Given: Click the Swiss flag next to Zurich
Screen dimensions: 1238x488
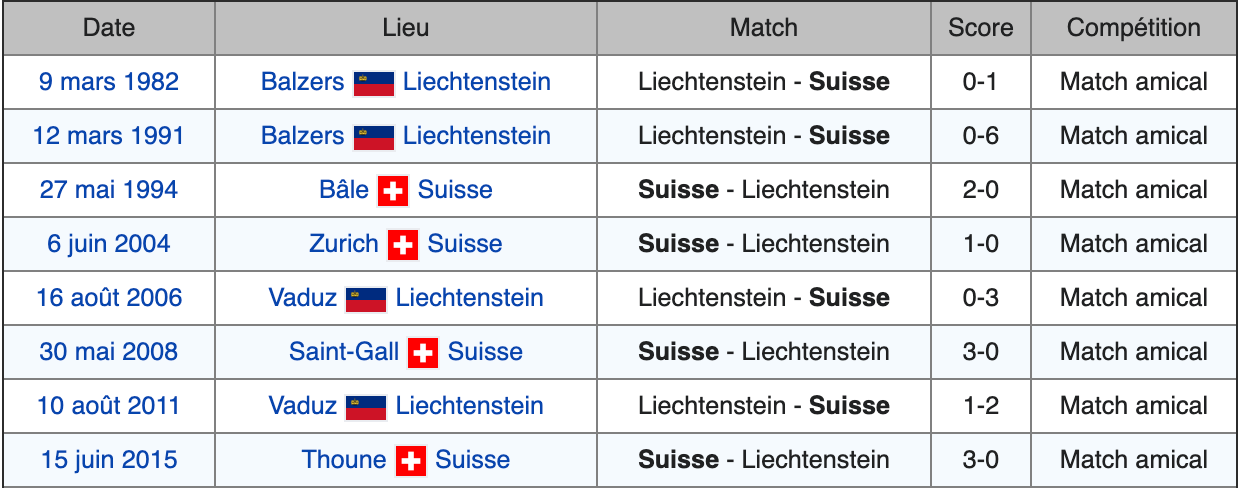Looking at the screenshot, I should [x=403, y=245].
